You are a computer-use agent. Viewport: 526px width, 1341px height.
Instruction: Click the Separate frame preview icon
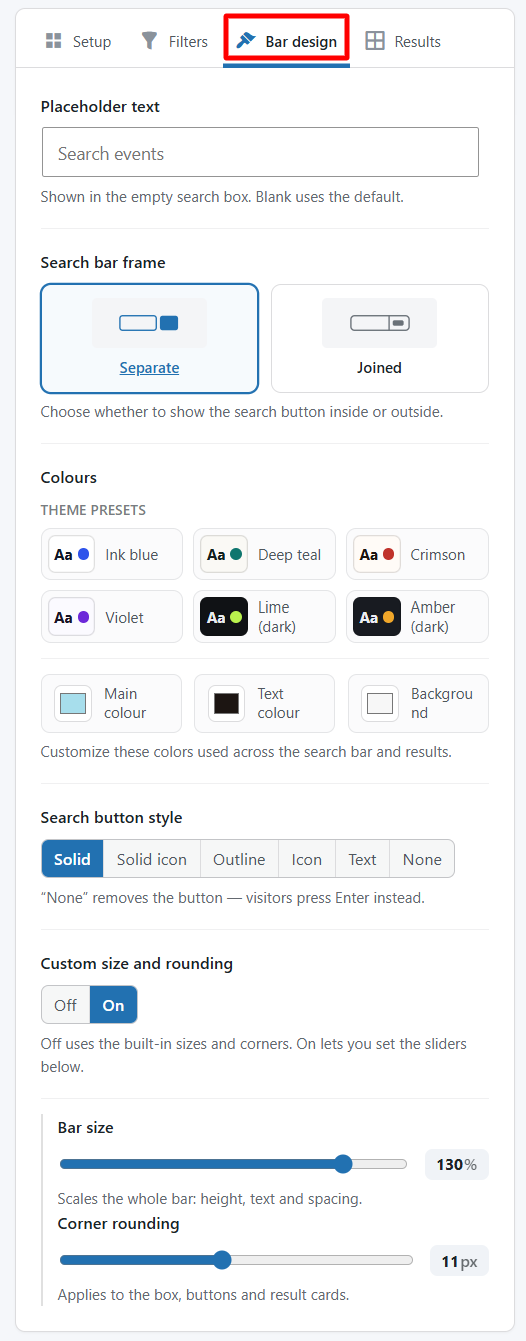point(149,323)
